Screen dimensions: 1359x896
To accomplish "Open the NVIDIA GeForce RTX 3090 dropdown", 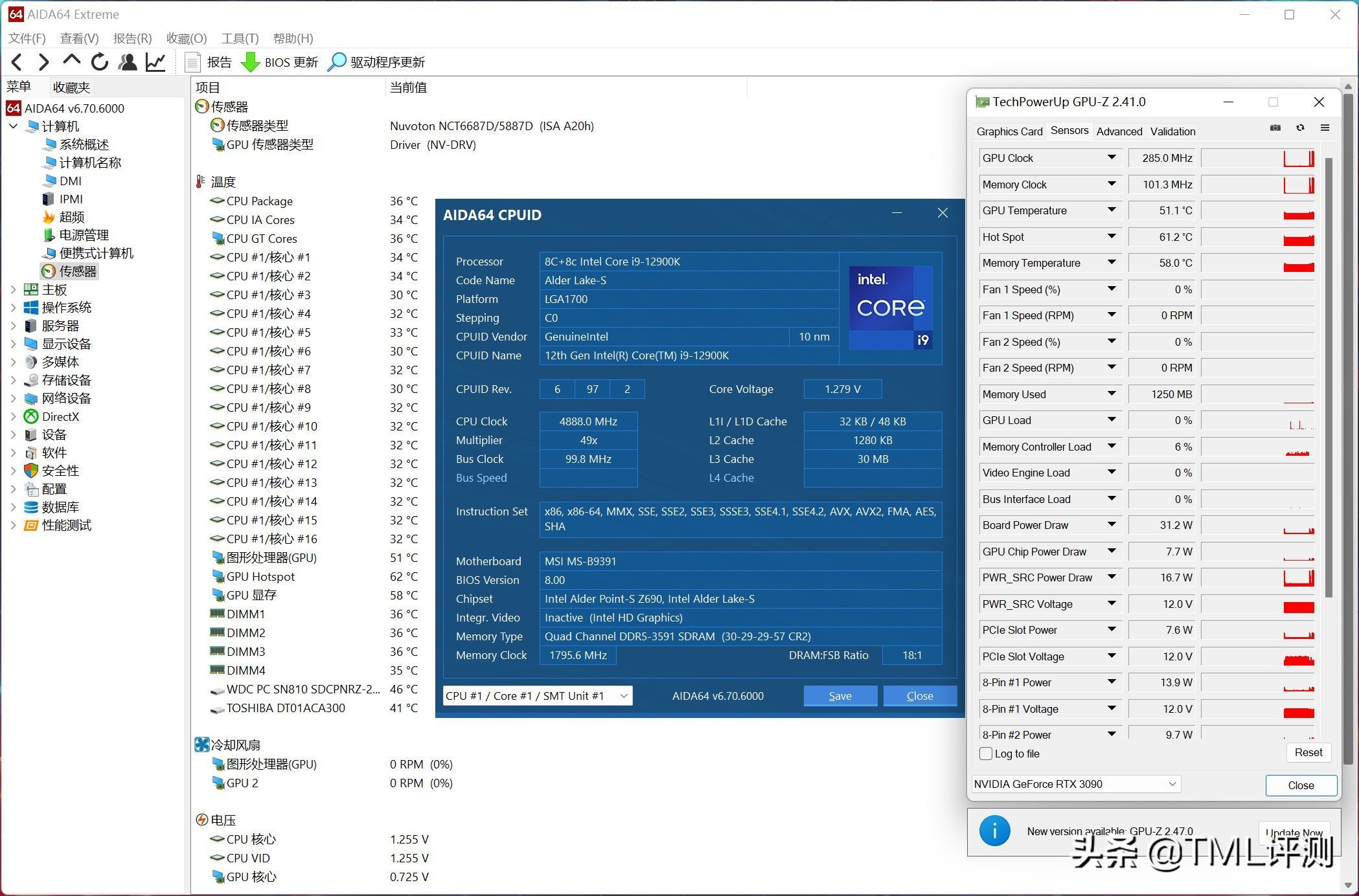I will (x=1075, y=784).
